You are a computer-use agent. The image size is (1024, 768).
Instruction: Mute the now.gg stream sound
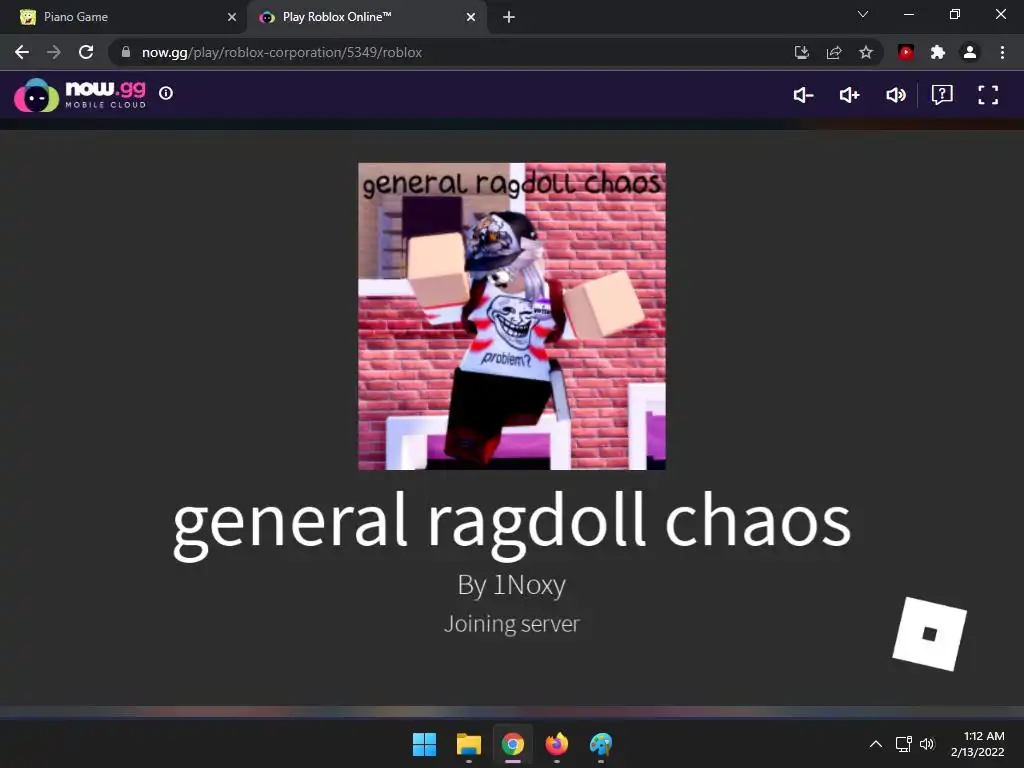click(x=895, y=95)
